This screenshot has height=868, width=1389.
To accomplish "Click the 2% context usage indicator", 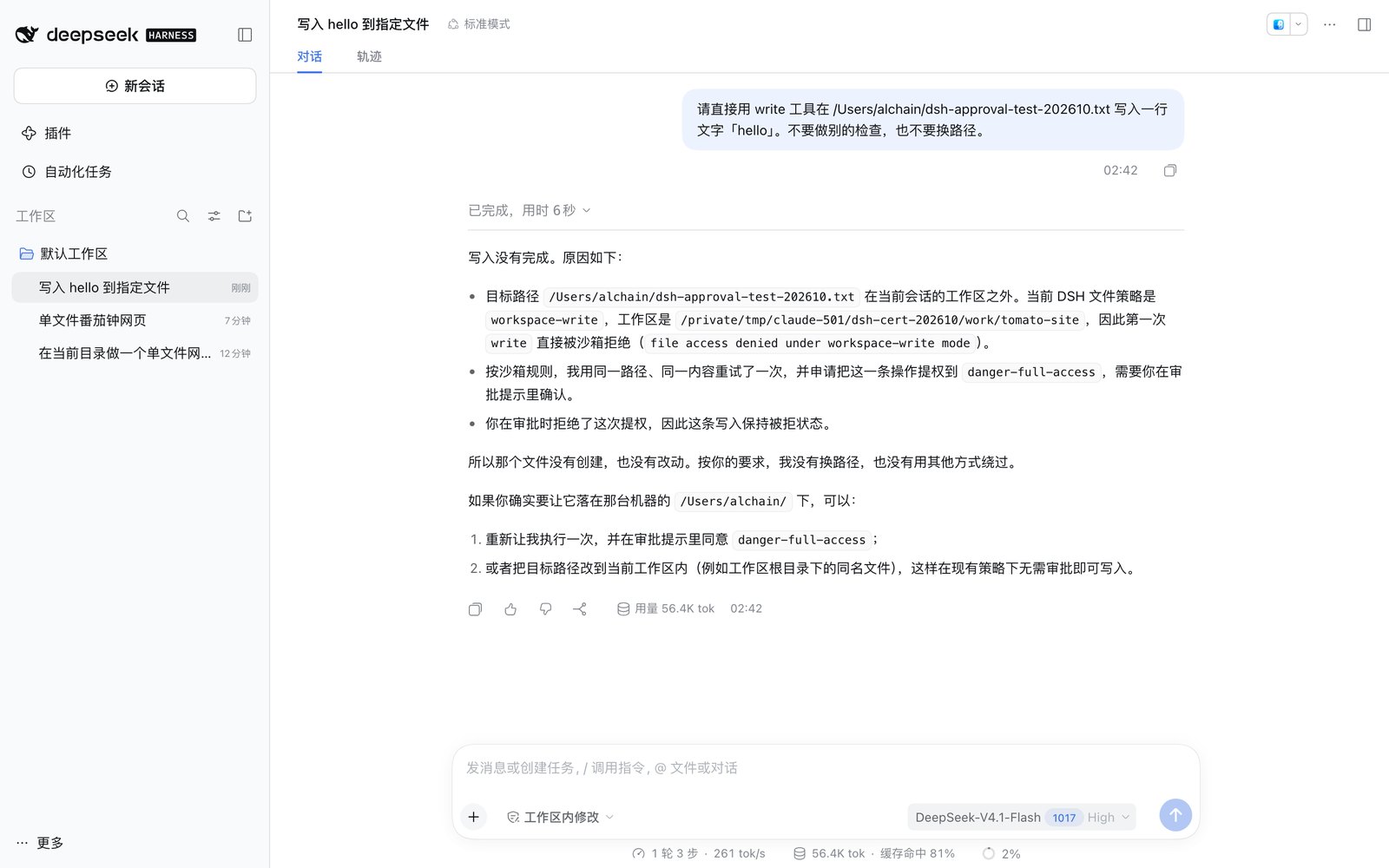I will 1001,853.
